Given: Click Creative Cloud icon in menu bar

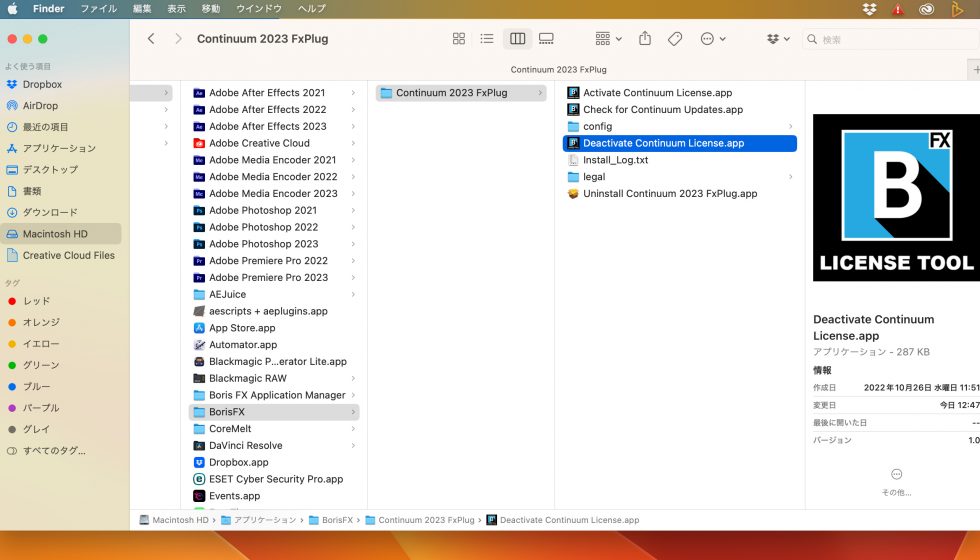Looking at the screenshot, I should (x=926, y=9).
